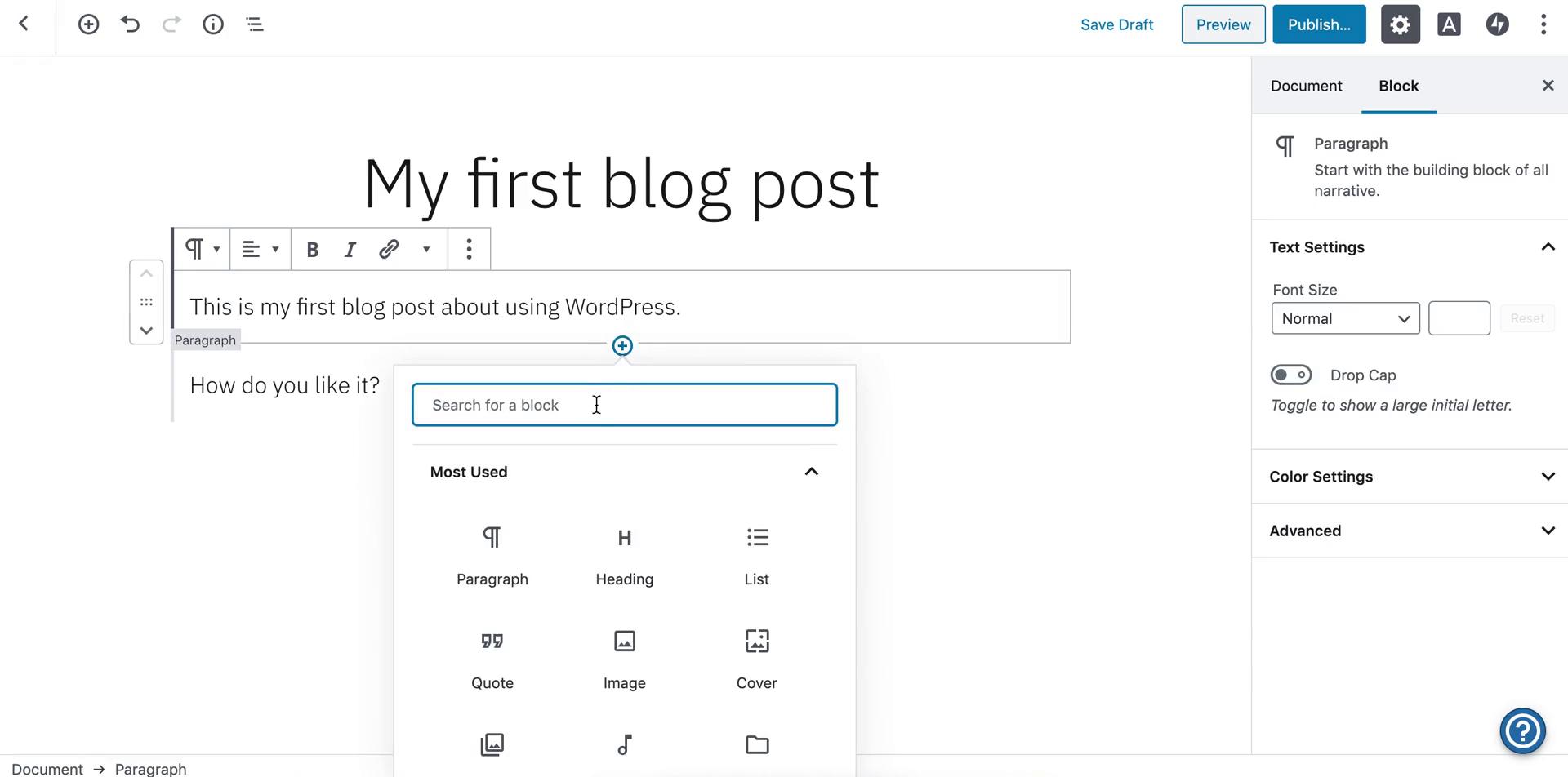Add an Audio block
This screenshot has width=1568, height=777.
click(624, 744)
